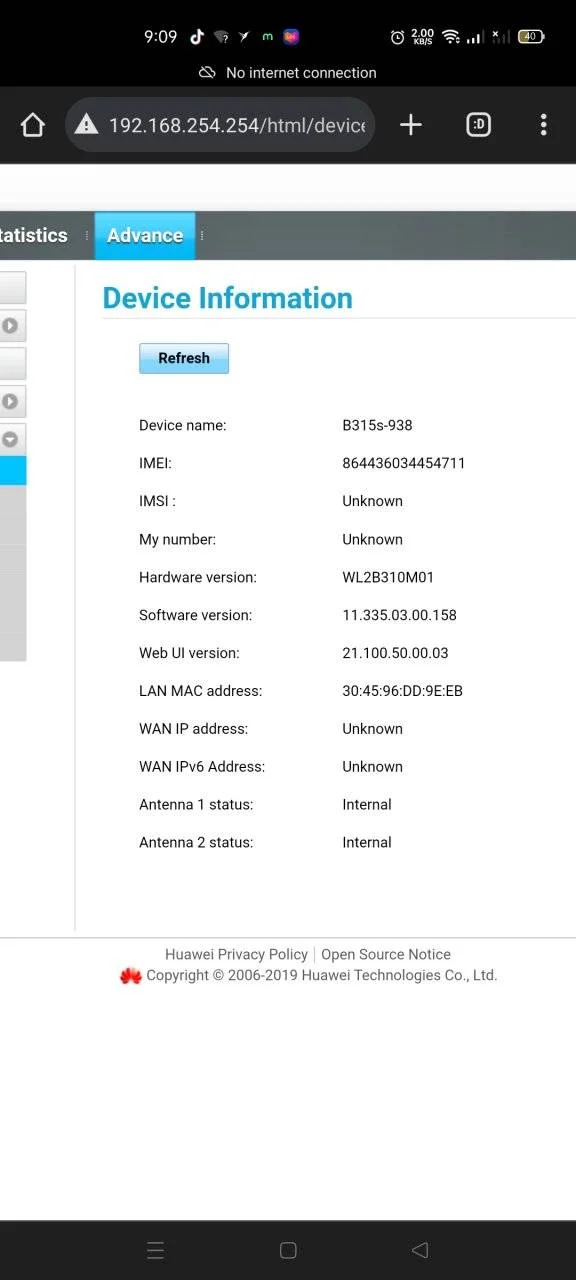This screenshot has width=576, height=1280.
Task: Tap the browser home icon
Action: coord(33,125)
